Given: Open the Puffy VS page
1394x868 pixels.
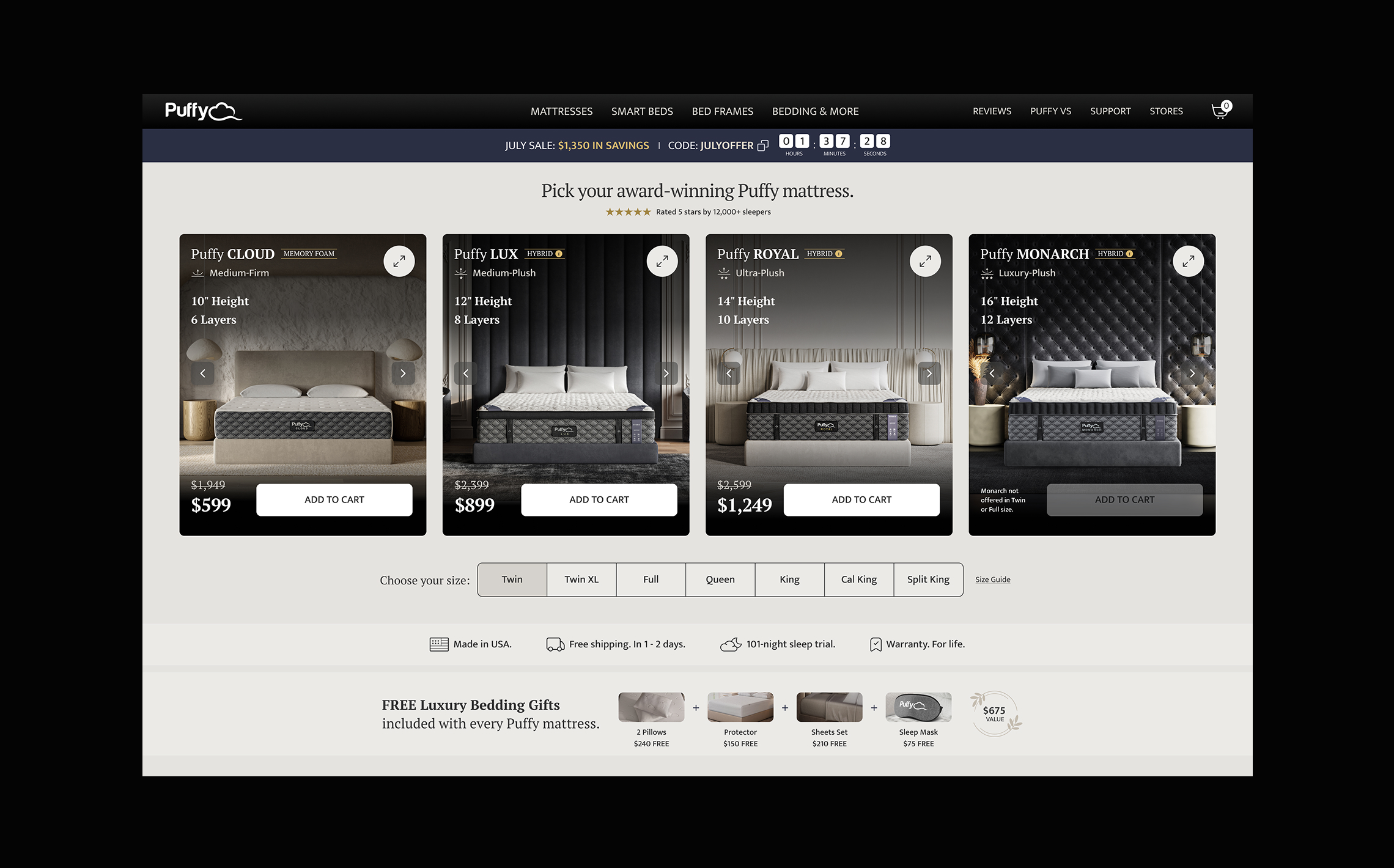Looking at the screenshot, I should pos(1050,111).
